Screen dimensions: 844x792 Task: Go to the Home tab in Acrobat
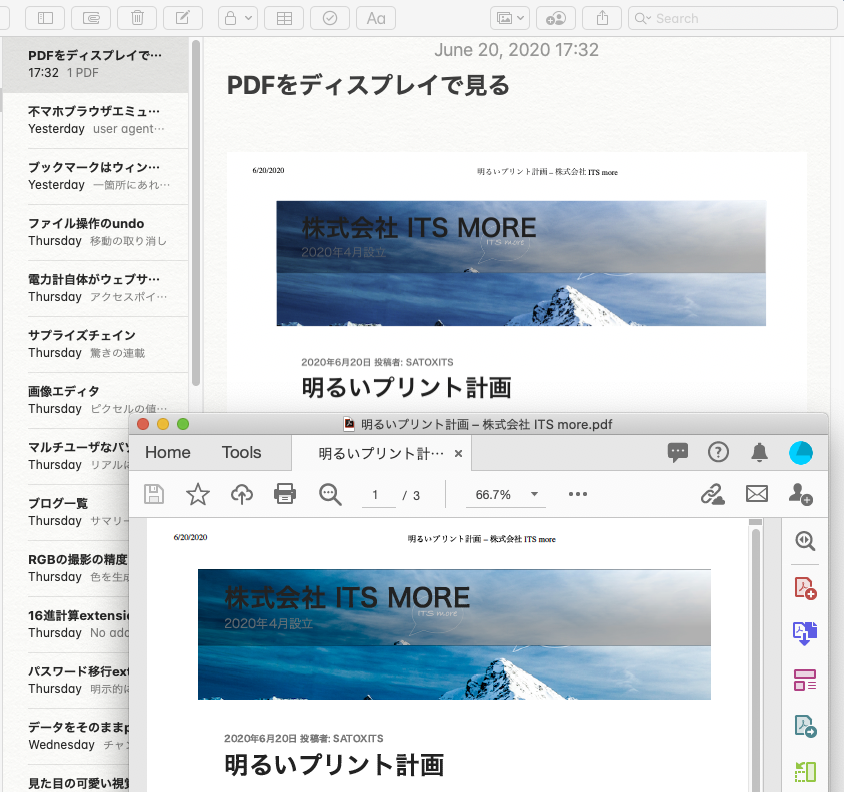[167, 453]
